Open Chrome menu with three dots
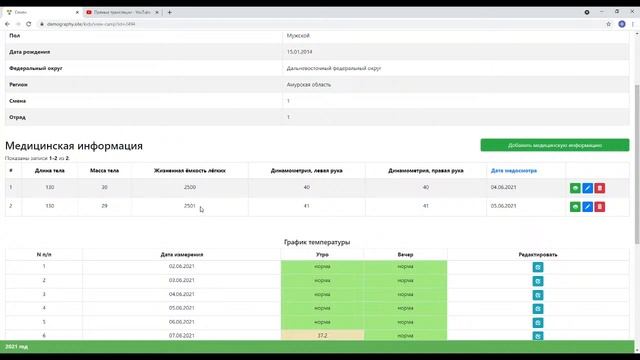This screenshot has height=360, width=640. pos(633,24)
